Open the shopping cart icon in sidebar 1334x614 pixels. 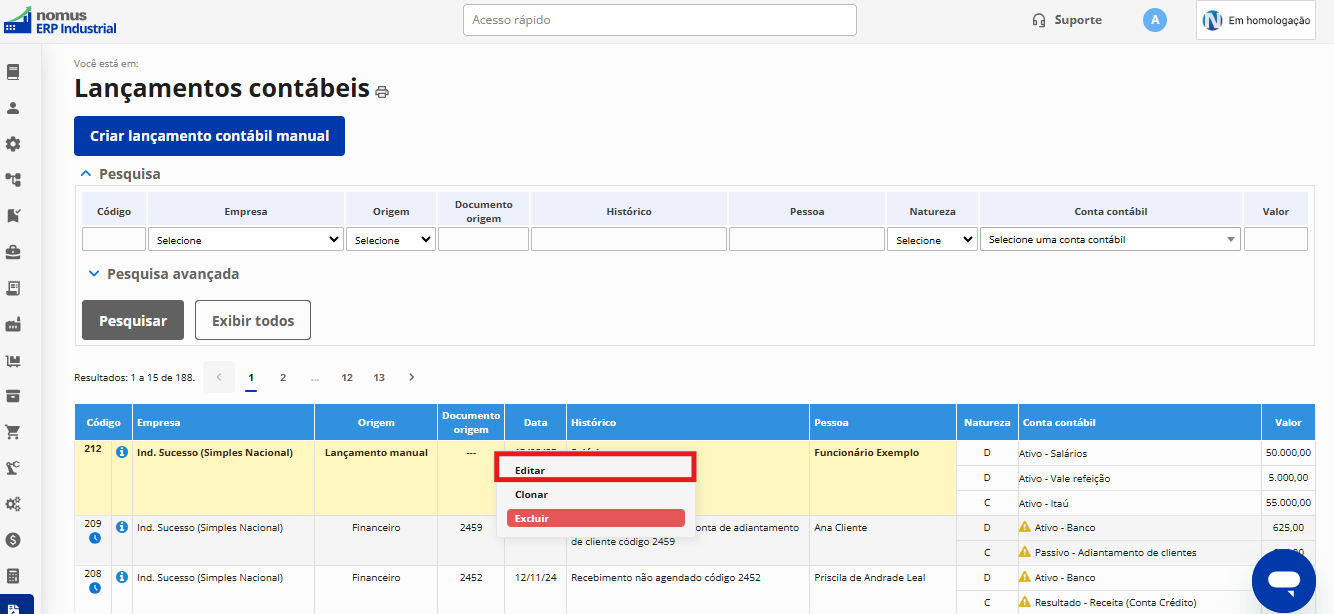coord(13,432)
